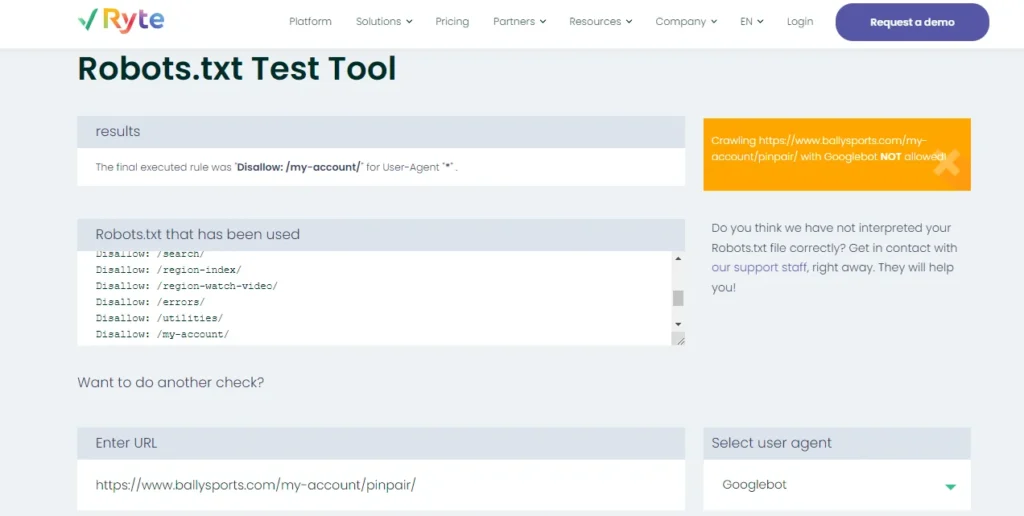Click 'Want to do another check?' text
Viewport: 1024px width, 516px height.
(x=170, y=382)
